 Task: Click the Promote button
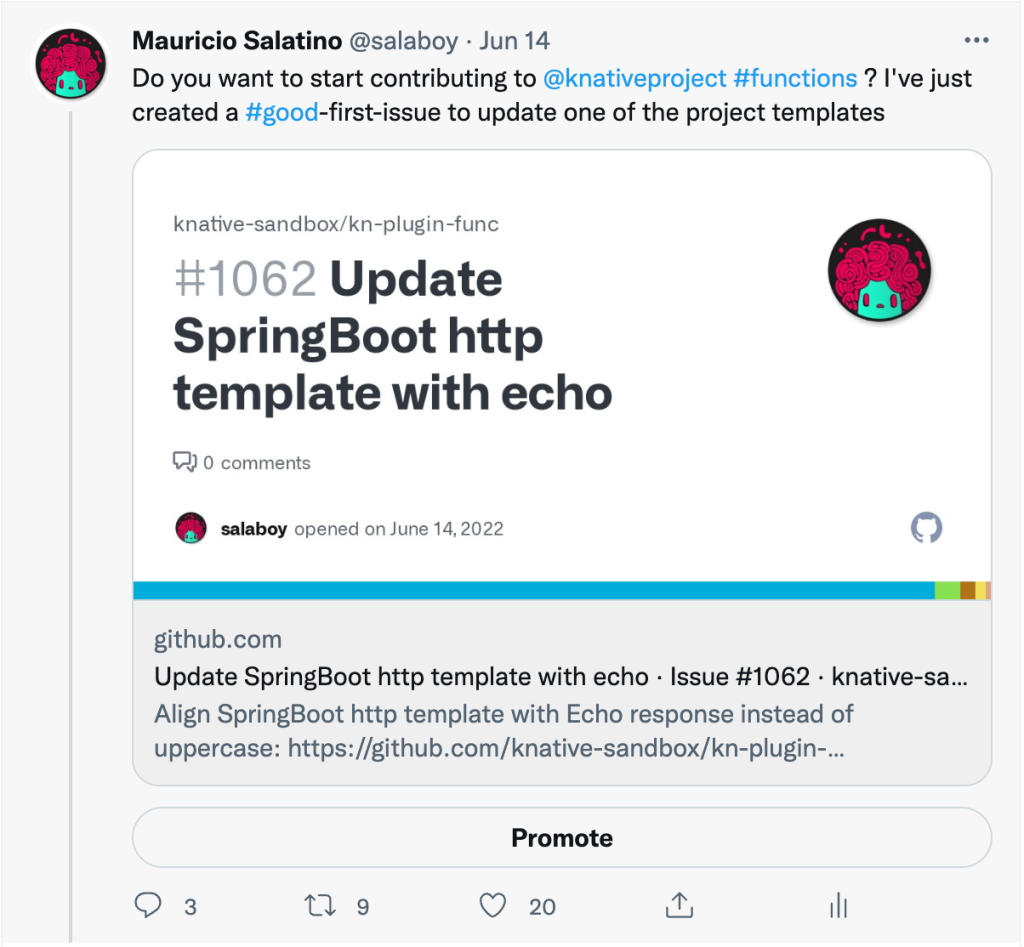point(562,837)
